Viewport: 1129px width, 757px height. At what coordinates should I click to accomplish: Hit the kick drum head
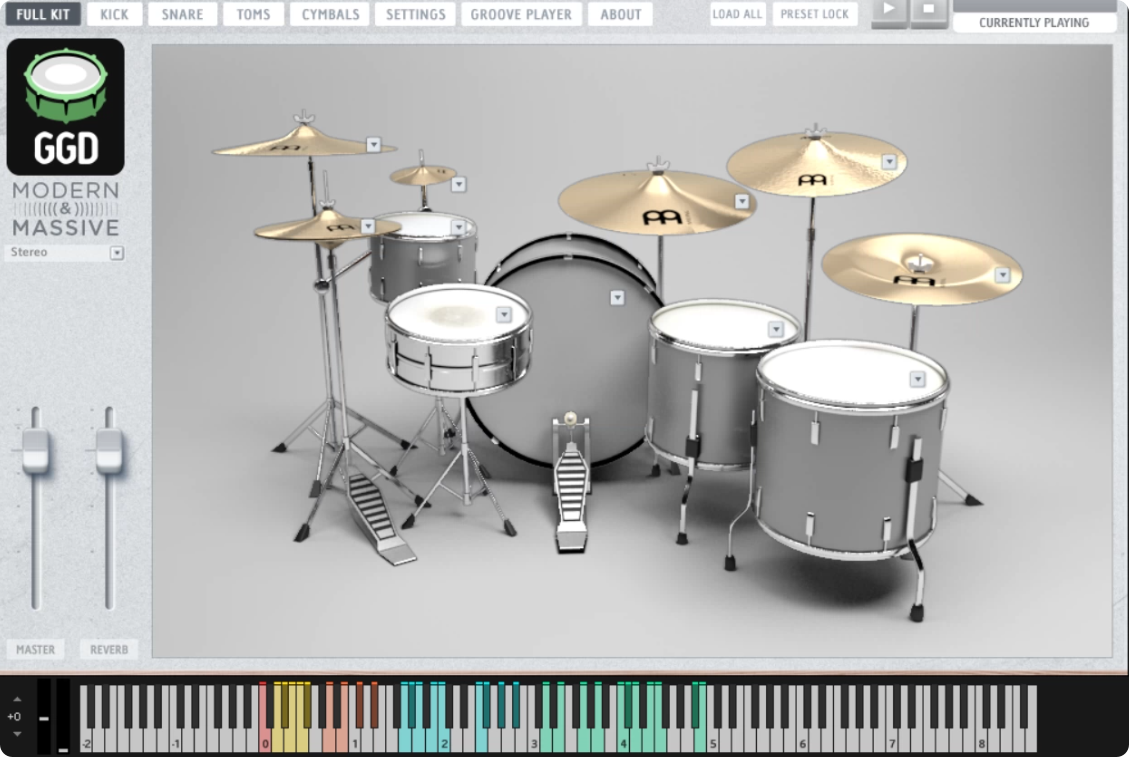569,360
